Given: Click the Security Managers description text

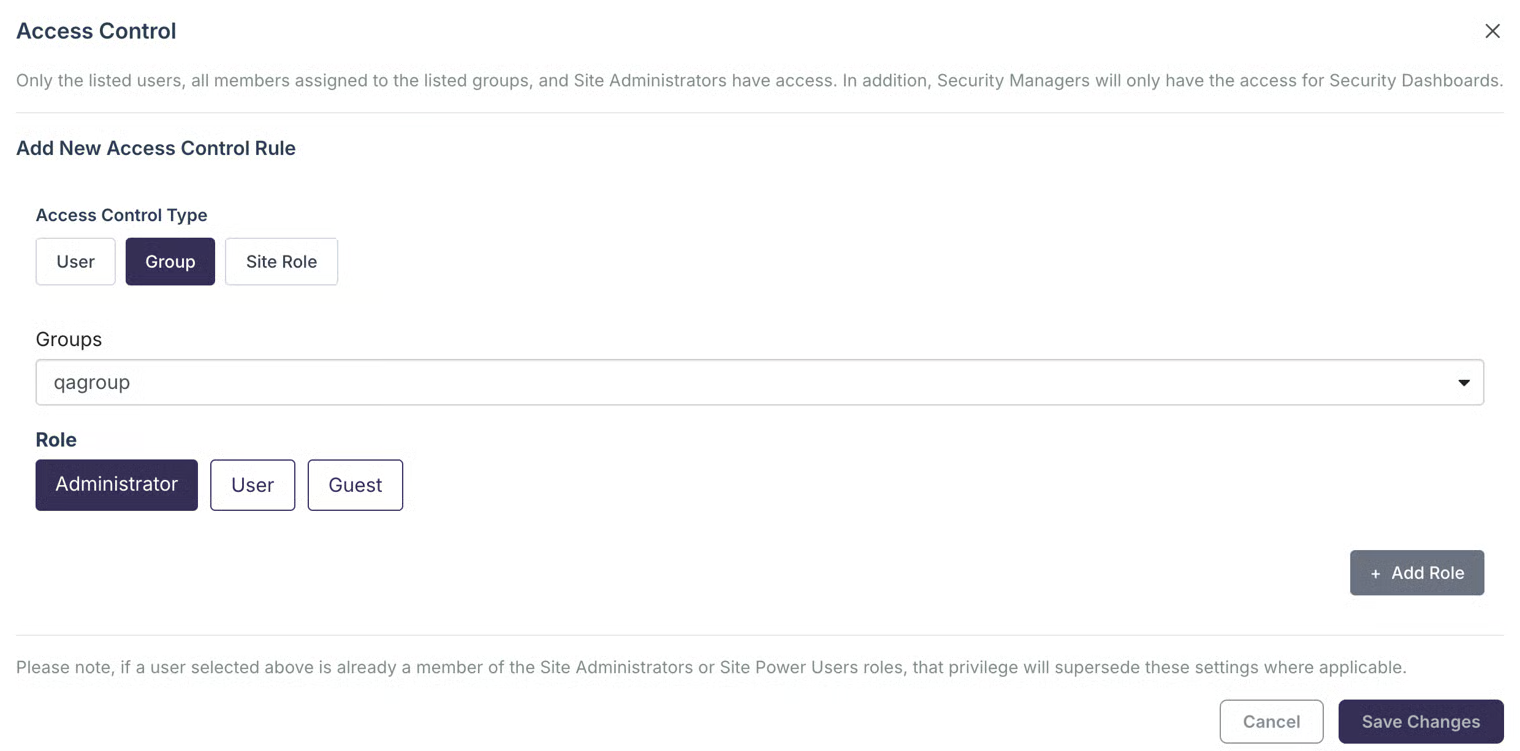Looking at the screenshot, I should coord(1012,80).
